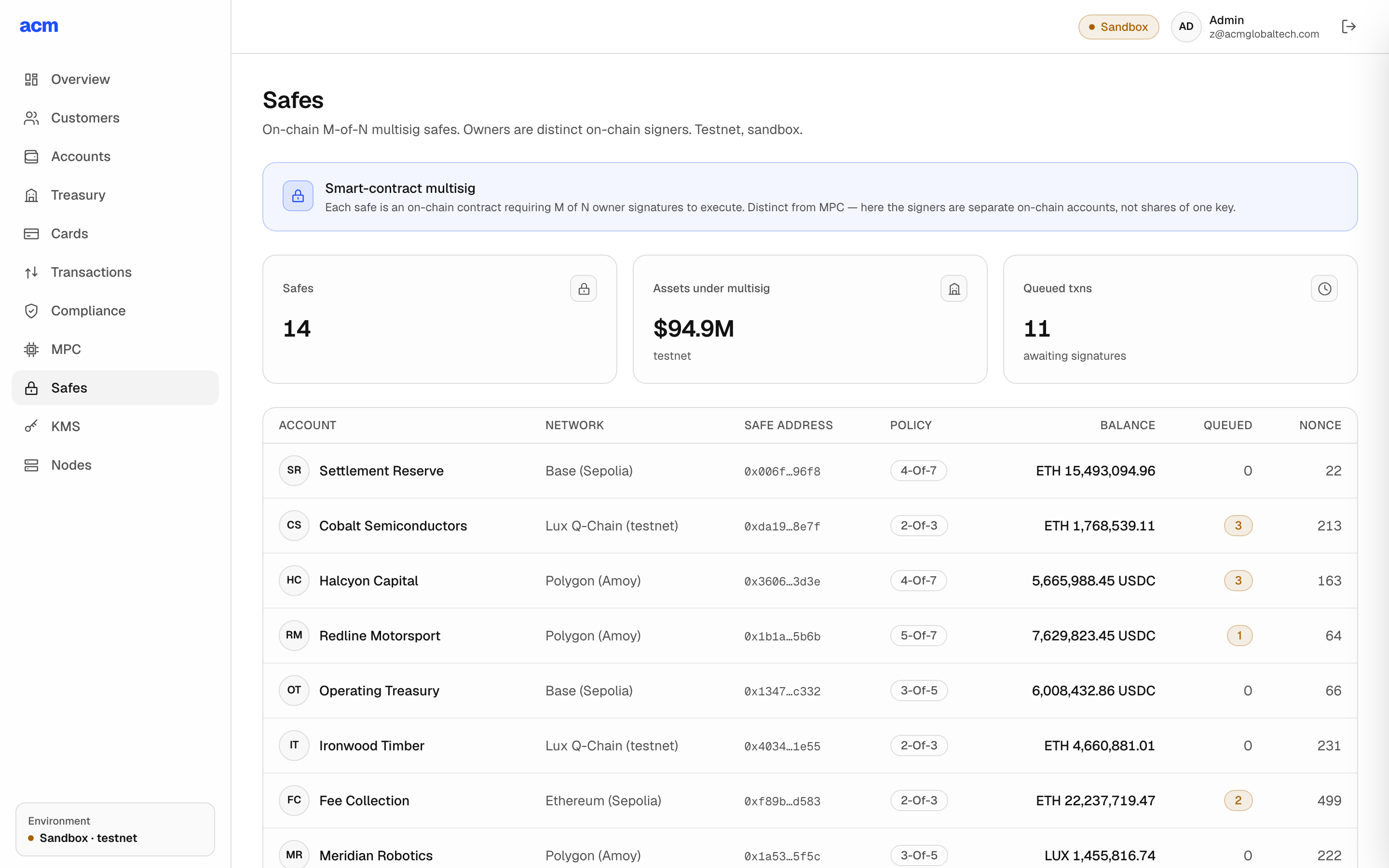The image size is (1389, 868).
Task: Click the Safes lock icon in sidebar
Action: tap(31, 388)
